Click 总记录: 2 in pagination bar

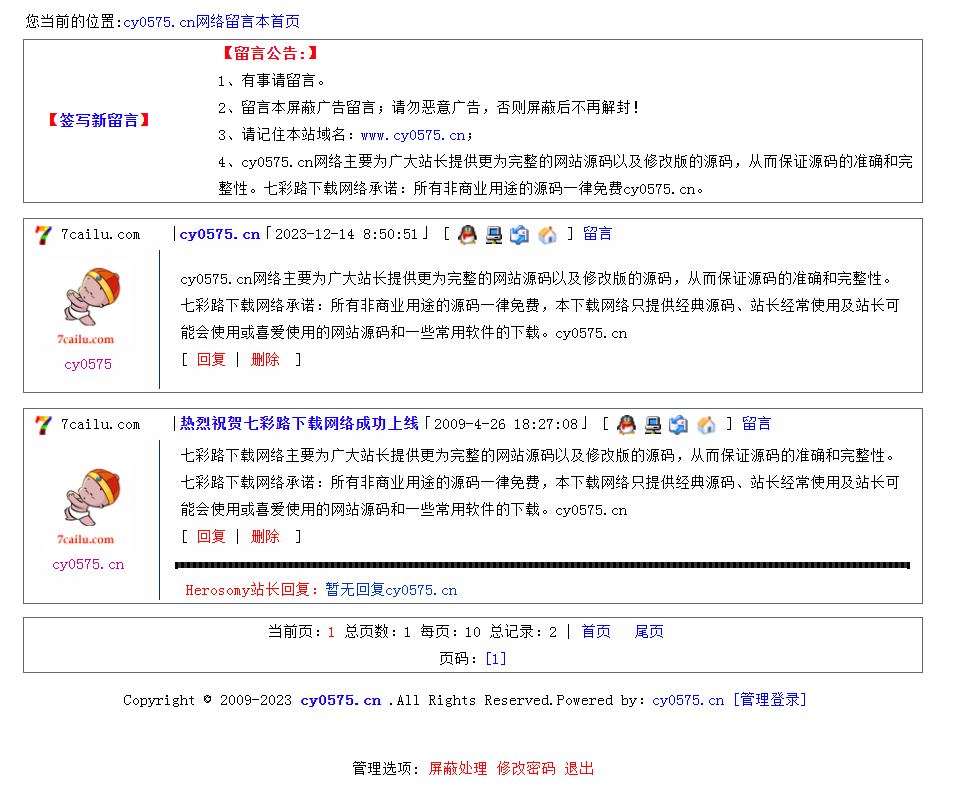[x=523, y=632]
